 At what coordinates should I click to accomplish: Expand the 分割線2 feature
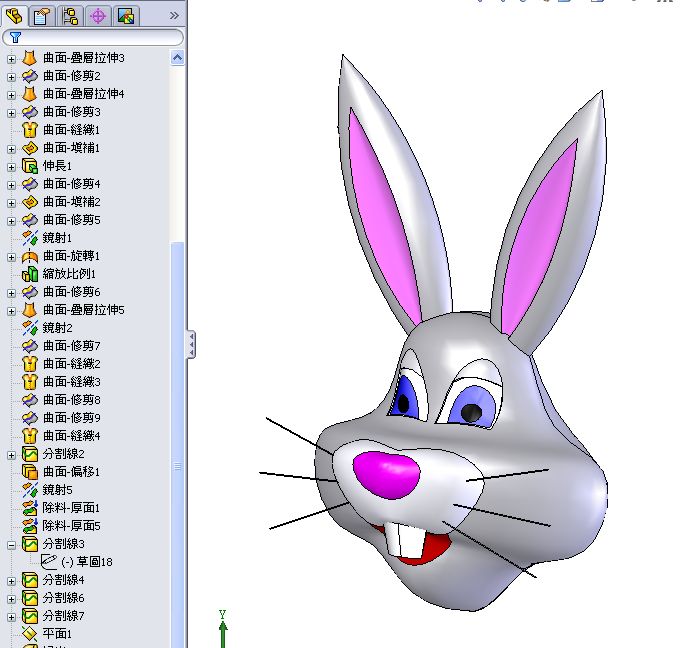(11, 455)
